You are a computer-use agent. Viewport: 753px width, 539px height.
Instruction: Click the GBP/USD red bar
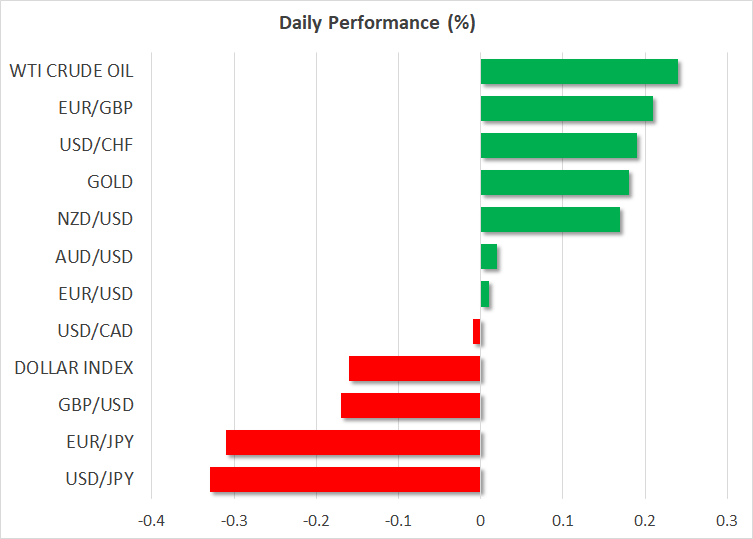[x=411, y=405]
